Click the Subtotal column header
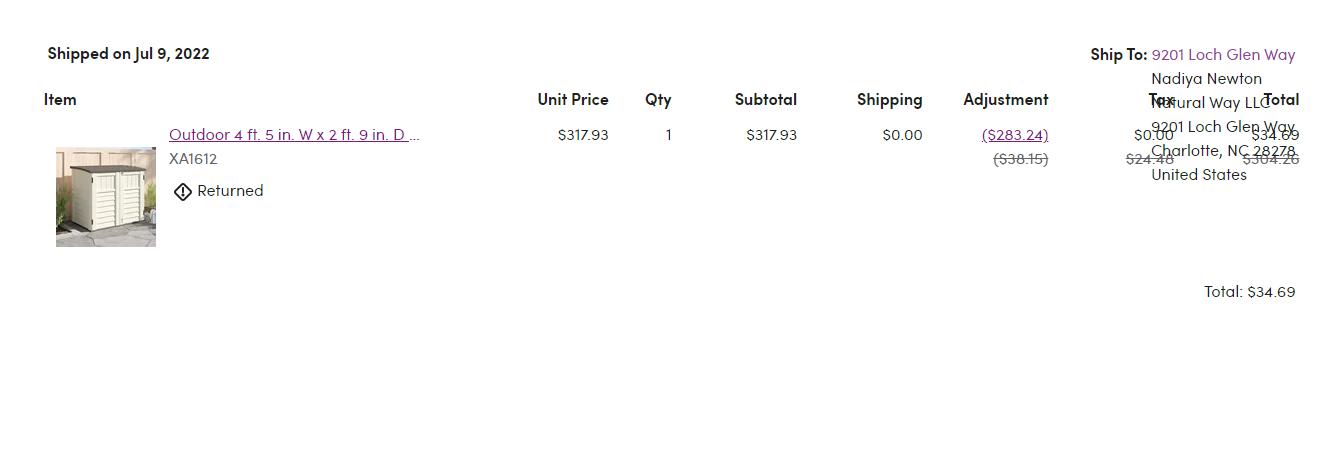 [766, 99]
